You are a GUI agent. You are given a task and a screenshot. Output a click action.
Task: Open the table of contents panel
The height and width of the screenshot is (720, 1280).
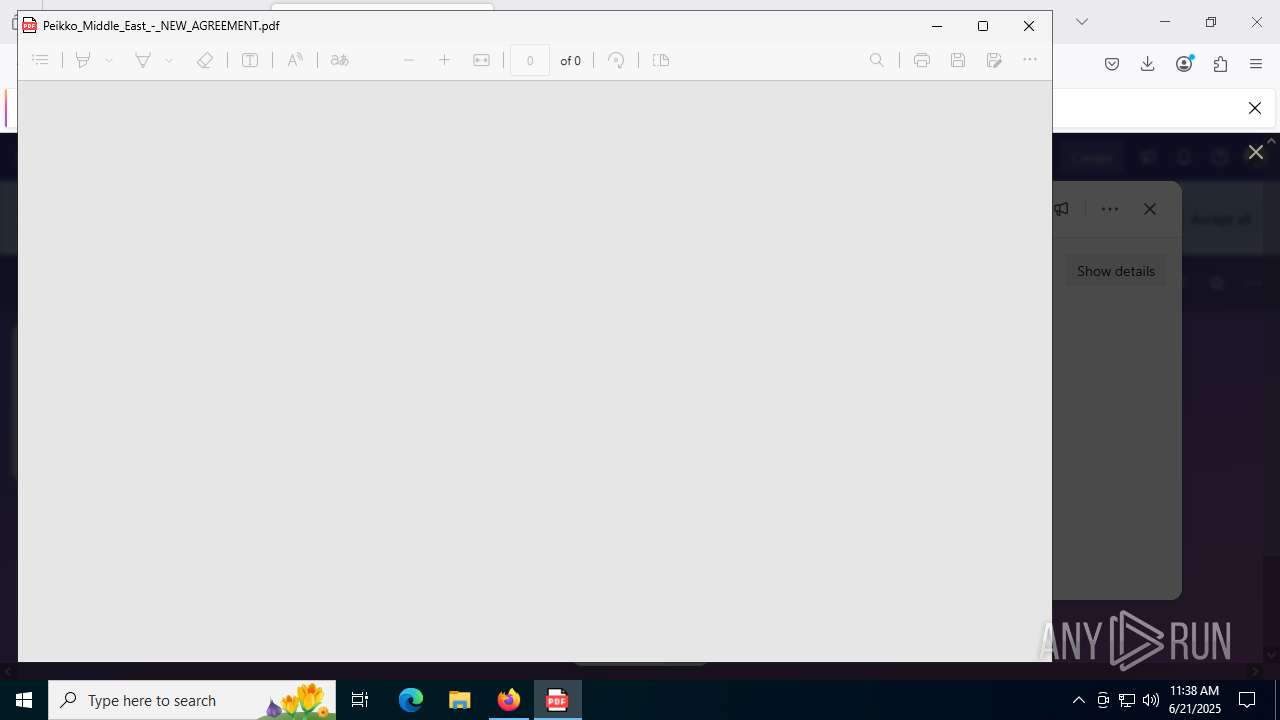40,60
